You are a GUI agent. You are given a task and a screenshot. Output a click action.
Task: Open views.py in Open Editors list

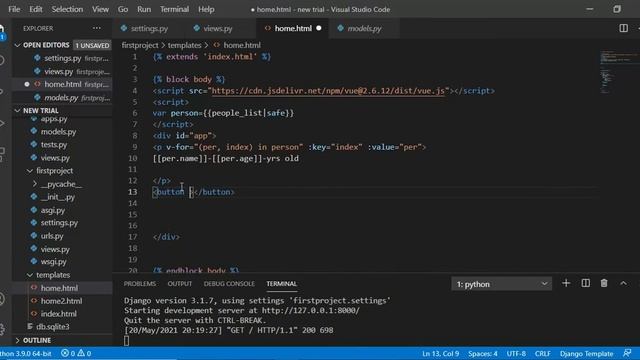click(62, 71)
